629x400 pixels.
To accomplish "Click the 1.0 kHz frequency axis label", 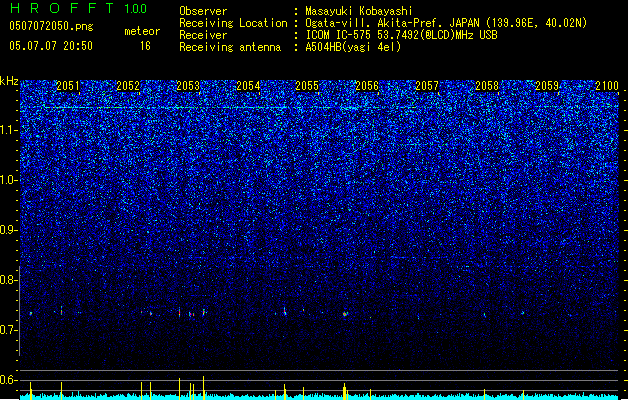I will click(8, 180).
